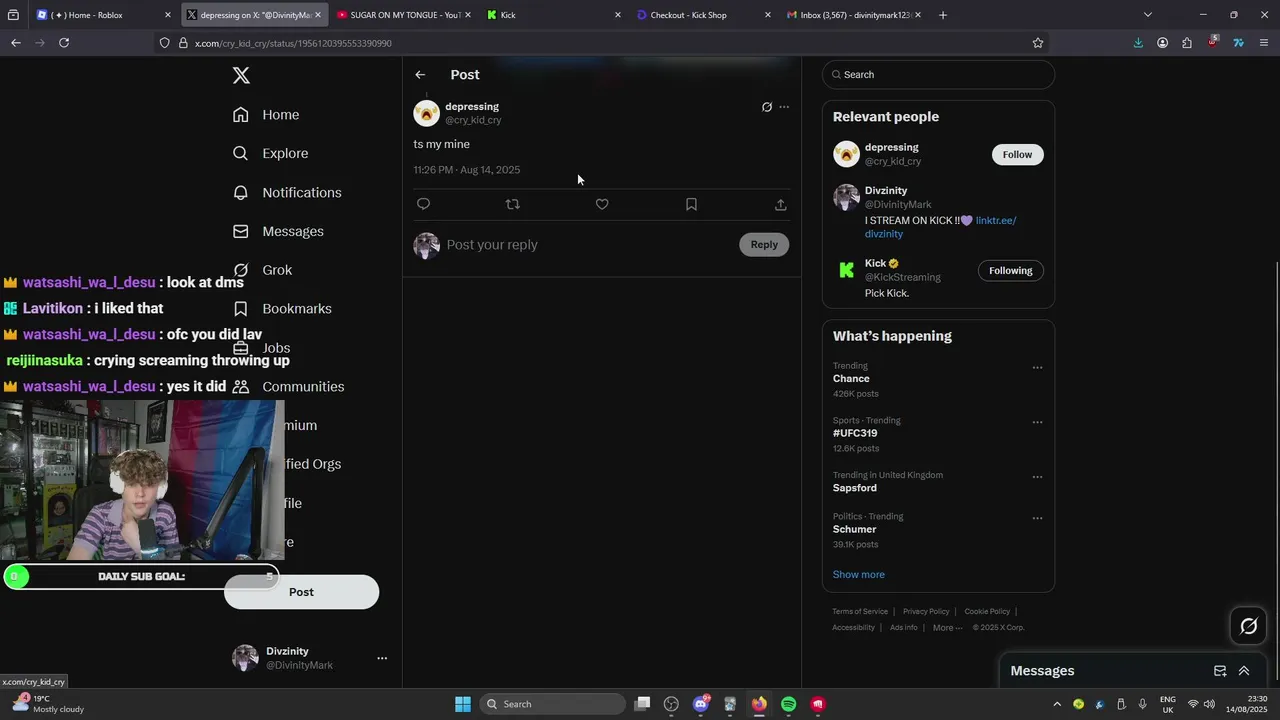
Task: Click the X logo in sidebar
Action: coord(241,76)
